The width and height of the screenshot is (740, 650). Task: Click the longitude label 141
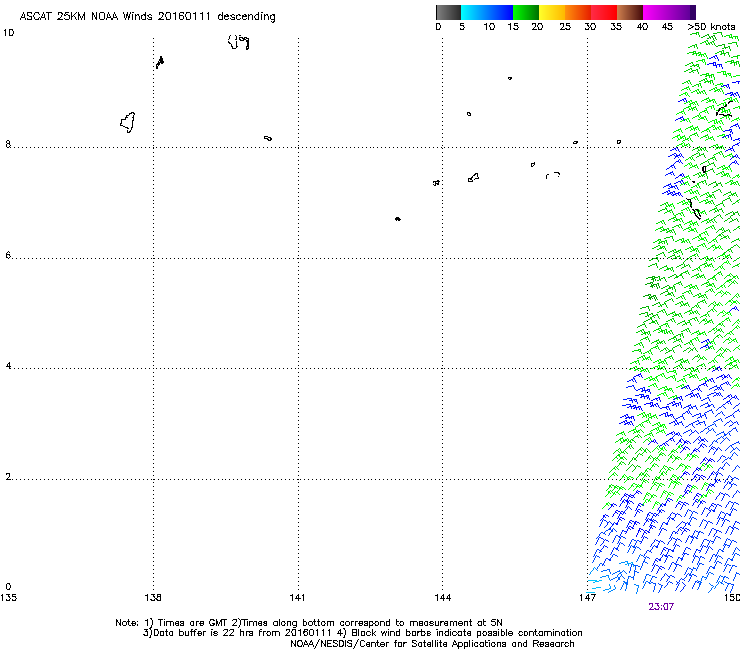[297, 598]
